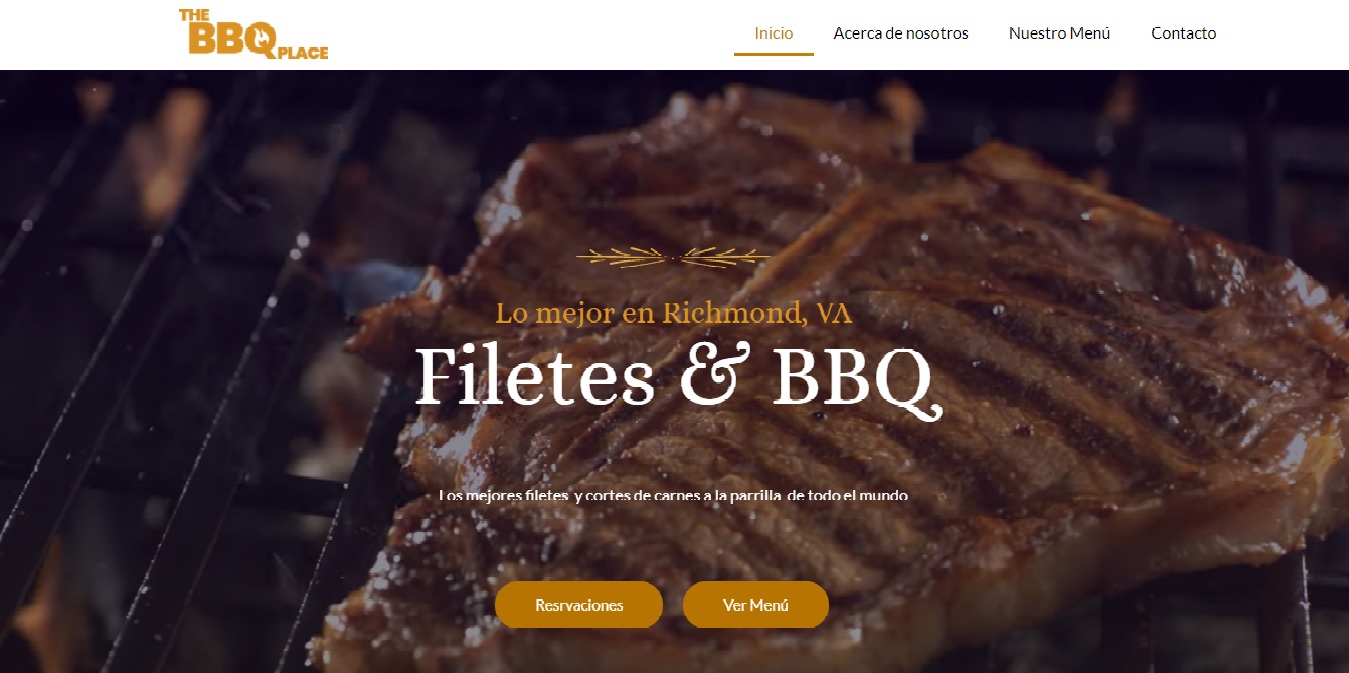Click the Resrvaciones button

(x=579, y=605)
